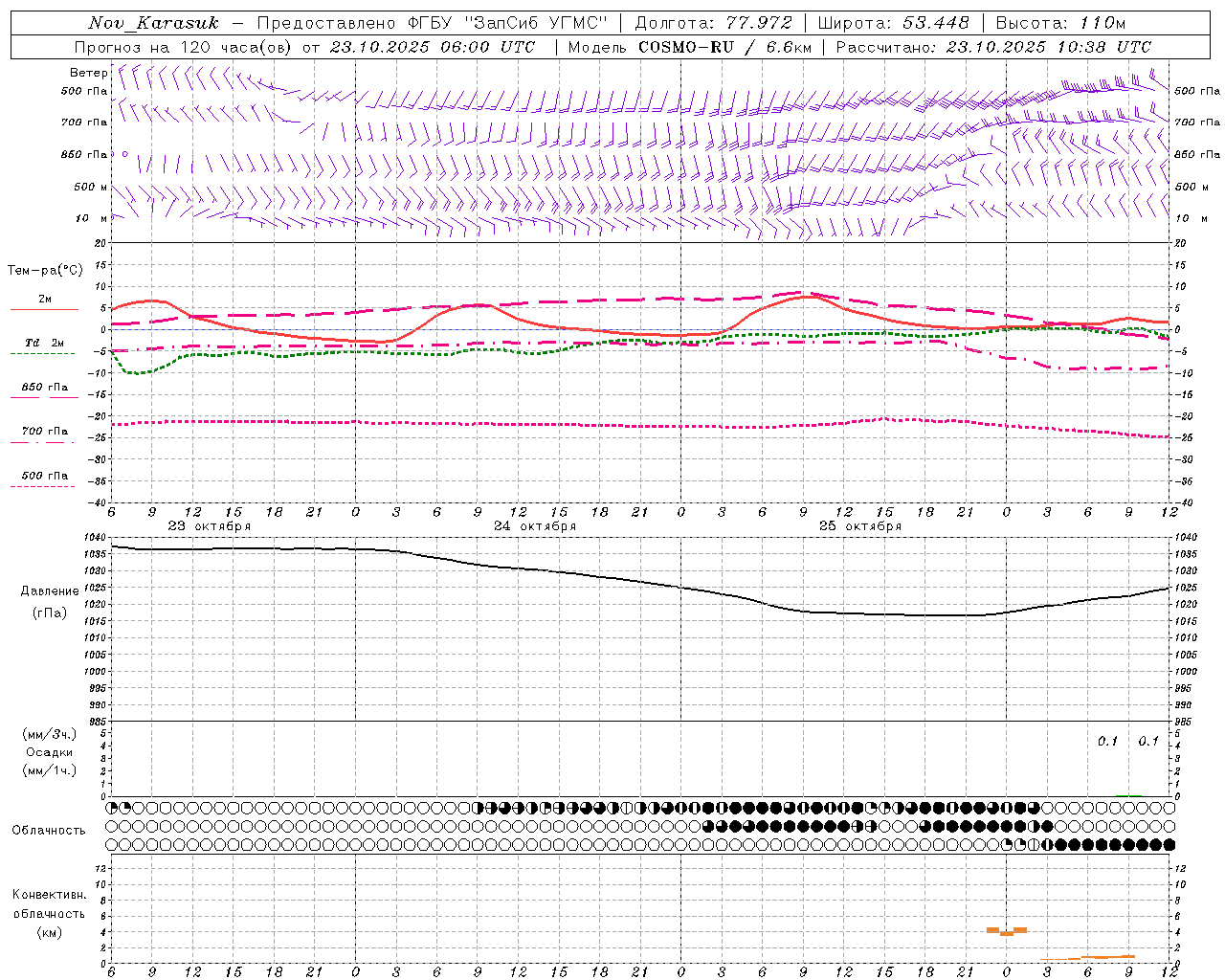Click the first 0.1 precipitation value
This screenshot has width=1225, height=980.
click(1107, 741)
